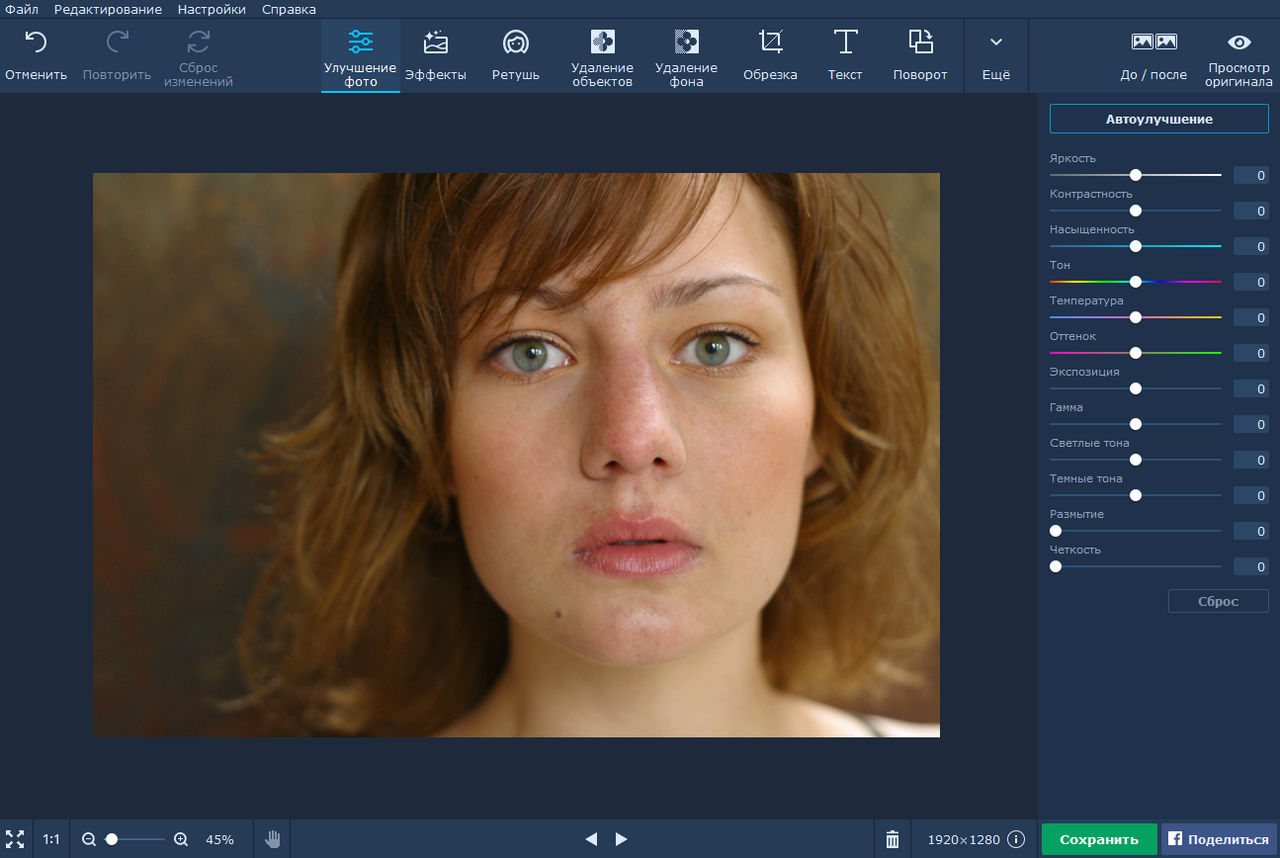
Task: Click the Контрастность slider
Action: (1136, 211)
